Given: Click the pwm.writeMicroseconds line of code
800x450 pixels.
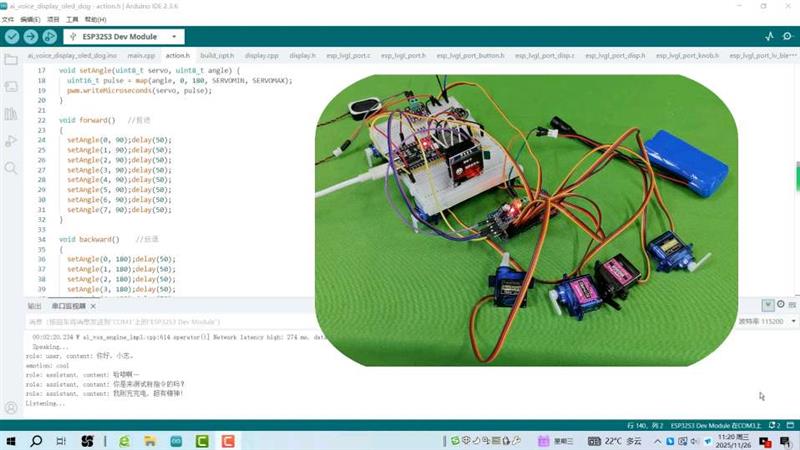Looking at the screenshot, I should coord(139,90).
